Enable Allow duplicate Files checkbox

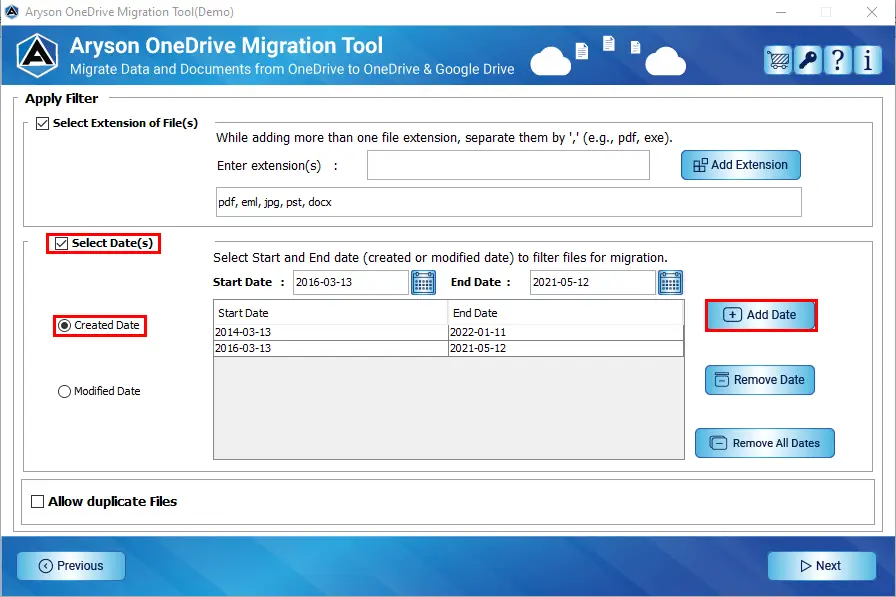[38, 502]
